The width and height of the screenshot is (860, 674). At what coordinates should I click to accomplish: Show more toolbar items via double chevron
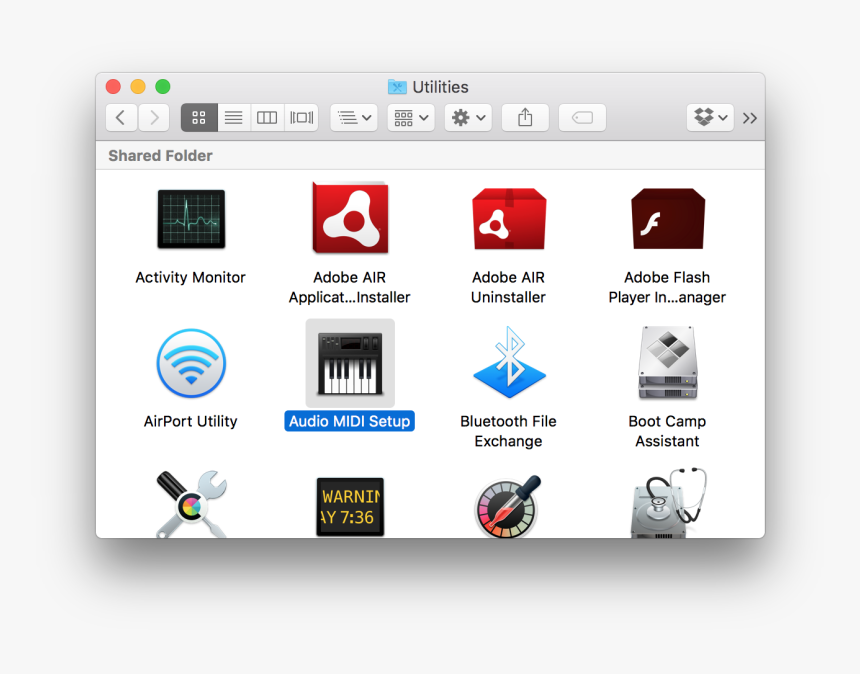[750, 118]
